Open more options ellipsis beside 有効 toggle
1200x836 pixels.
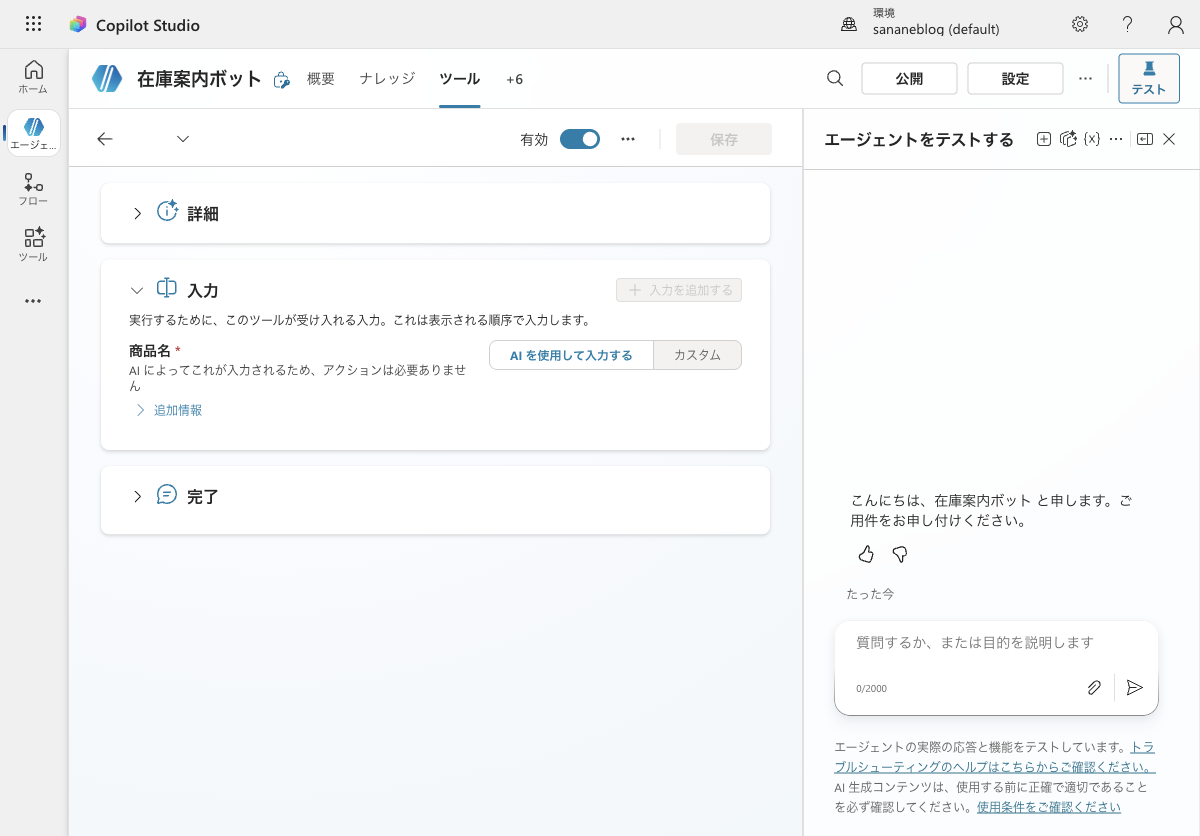[628, 139]
